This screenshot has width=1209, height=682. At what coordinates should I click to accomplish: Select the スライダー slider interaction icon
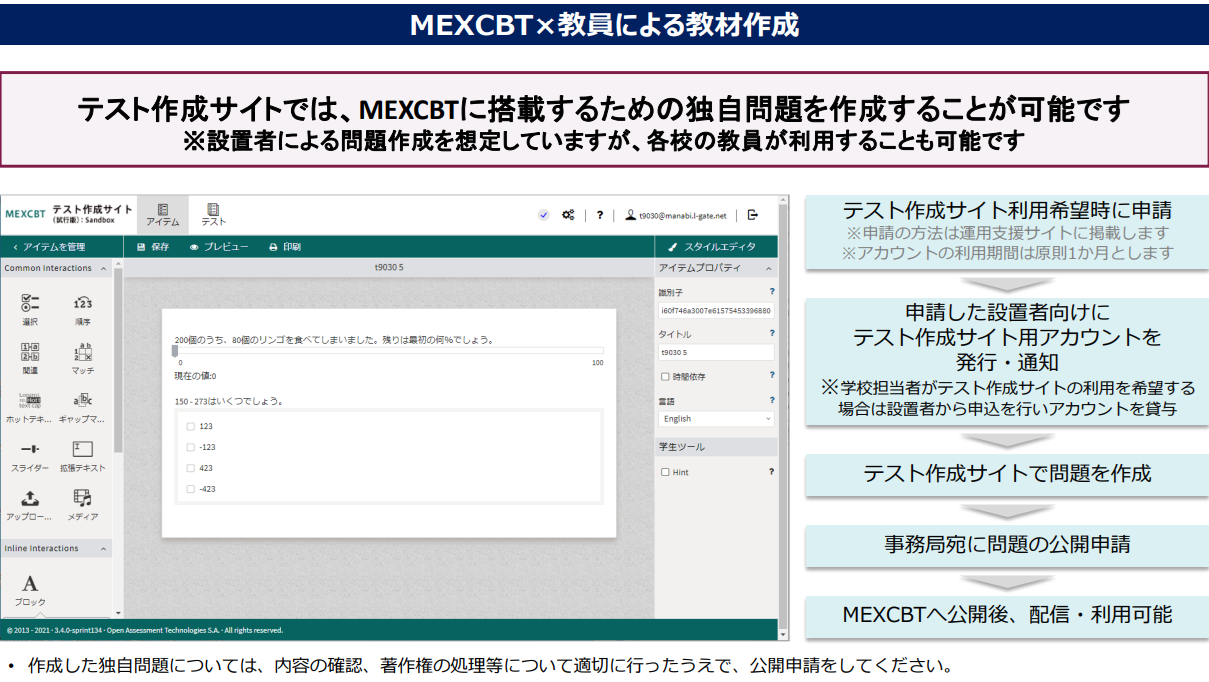click(x=30, y=449)
